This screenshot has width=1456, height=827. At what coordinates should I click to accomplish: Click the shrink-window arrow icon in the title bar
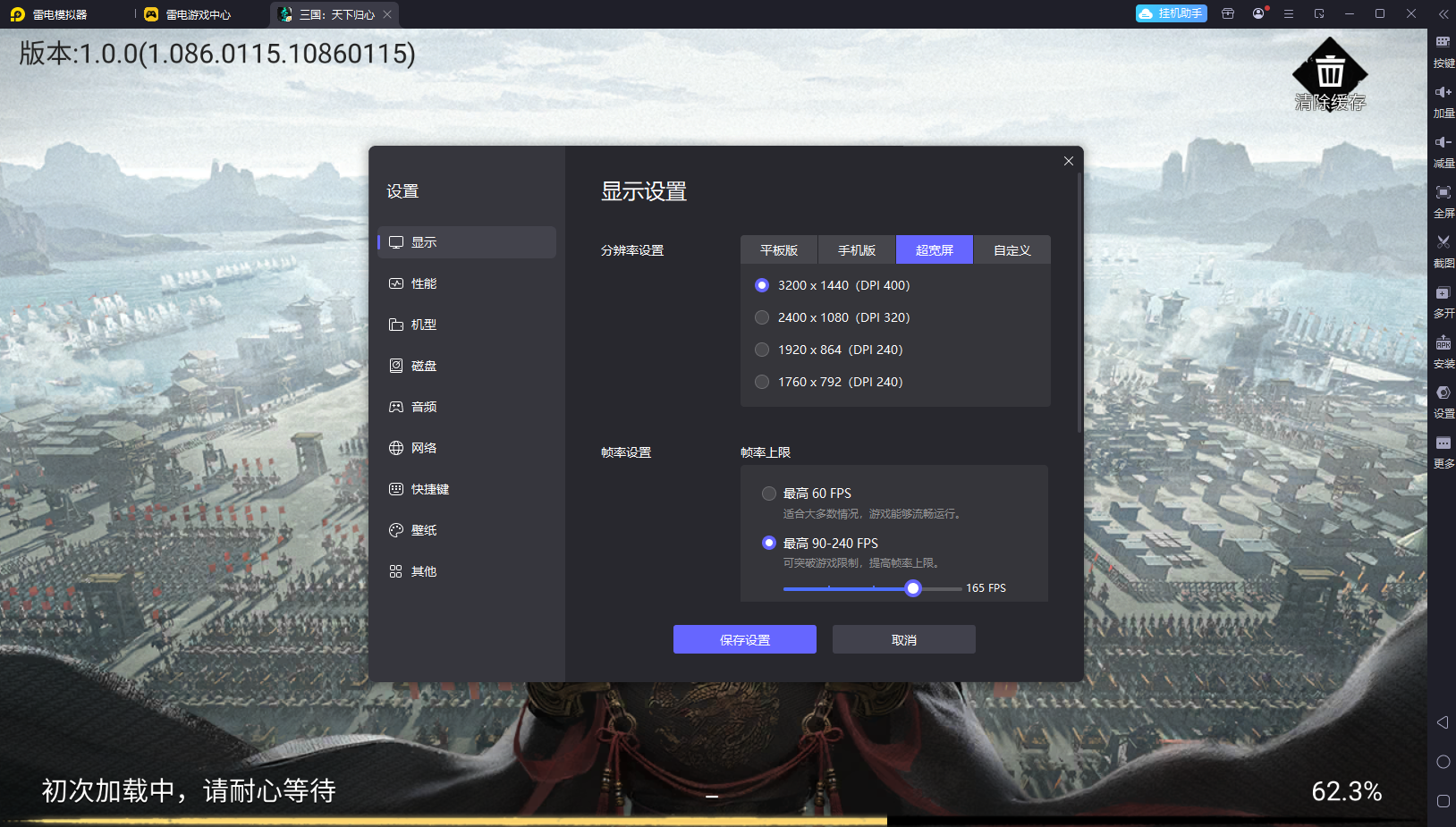[1319, 13]
